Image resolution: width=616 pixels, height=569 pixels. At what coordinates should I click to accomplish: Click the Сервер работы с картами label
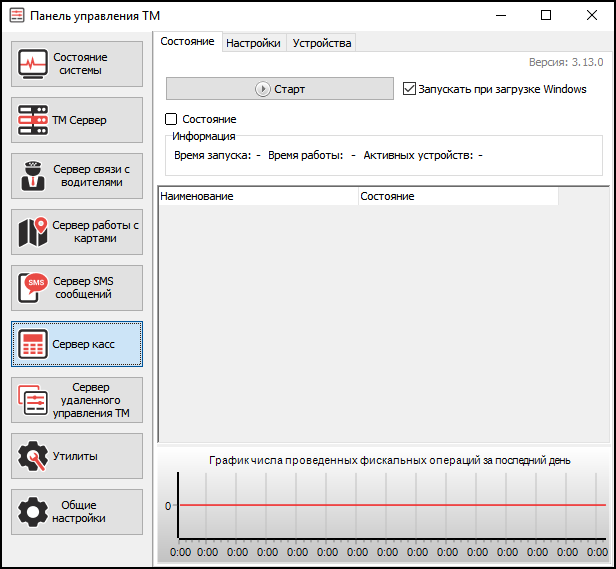point(95,231)
